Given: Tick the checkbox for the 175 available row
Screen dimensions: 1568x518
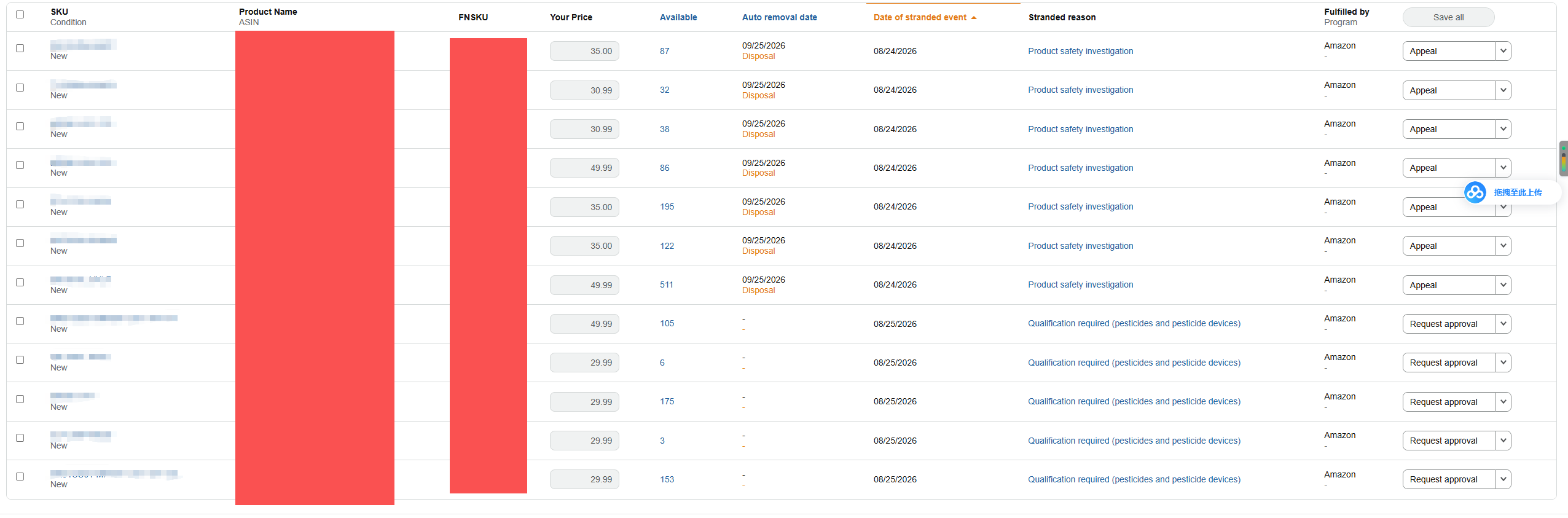Looking at the screenshot, I should click(x=20, y=399).
